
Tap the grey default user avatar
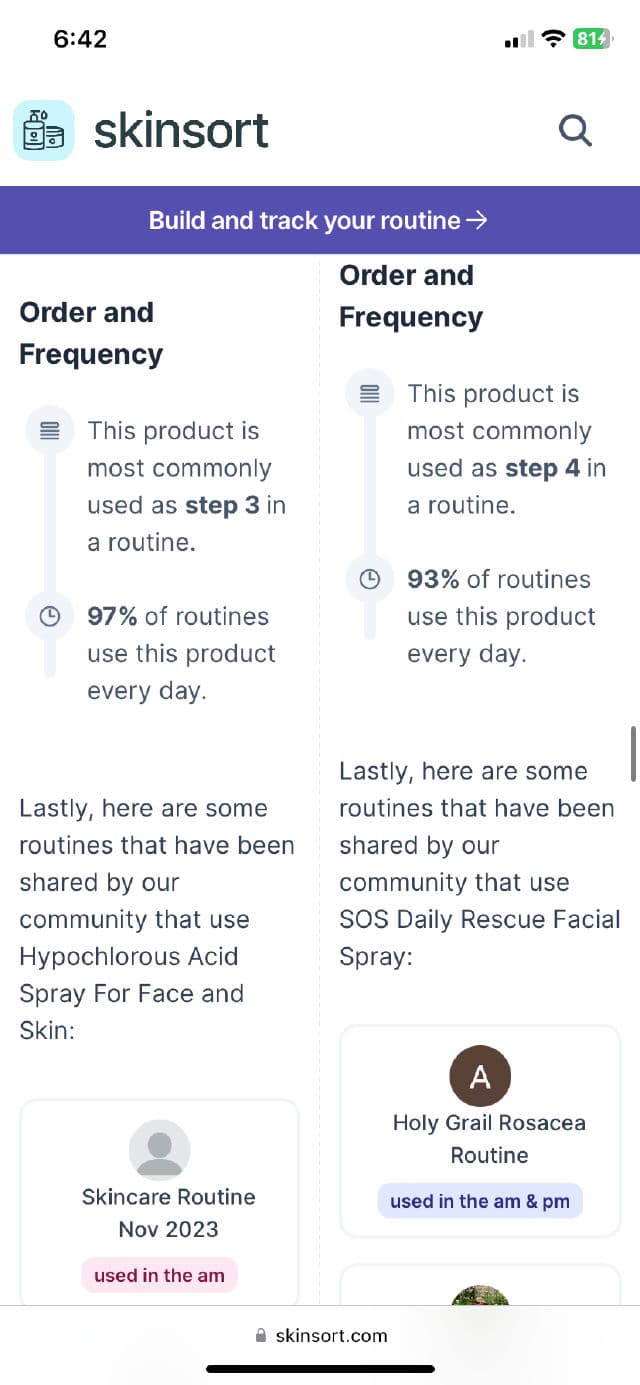[160, 1150]
